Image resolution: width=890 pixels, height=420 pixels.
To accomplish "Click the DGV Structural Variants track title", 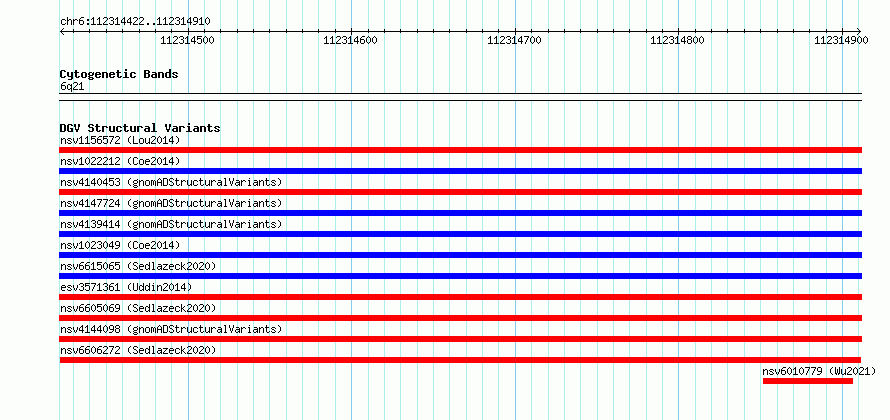I will (x=140, y=128).
